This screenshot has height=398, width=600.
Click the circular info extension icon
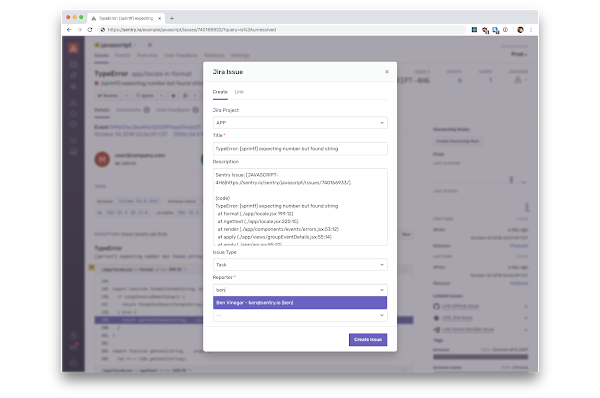coord(505,29)
